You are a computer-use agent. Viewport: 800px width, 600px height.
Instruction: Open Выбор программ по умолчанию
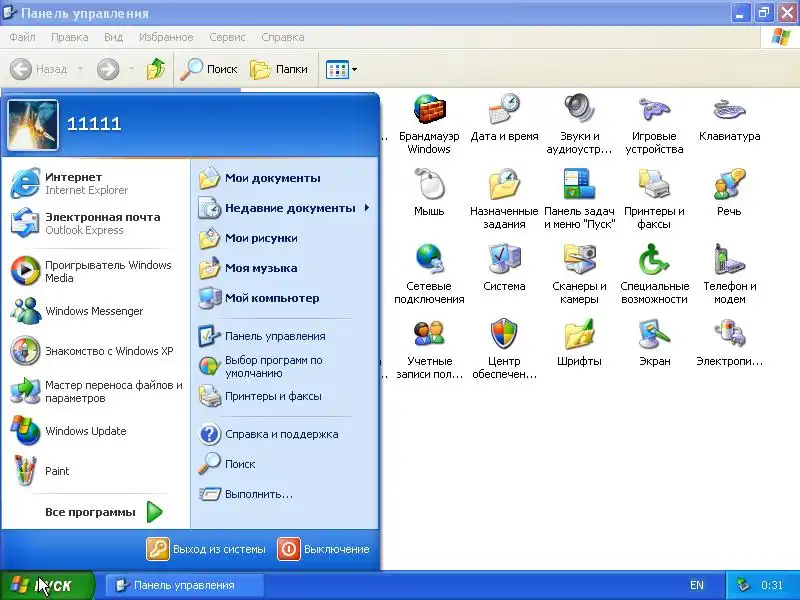(285, 366)
